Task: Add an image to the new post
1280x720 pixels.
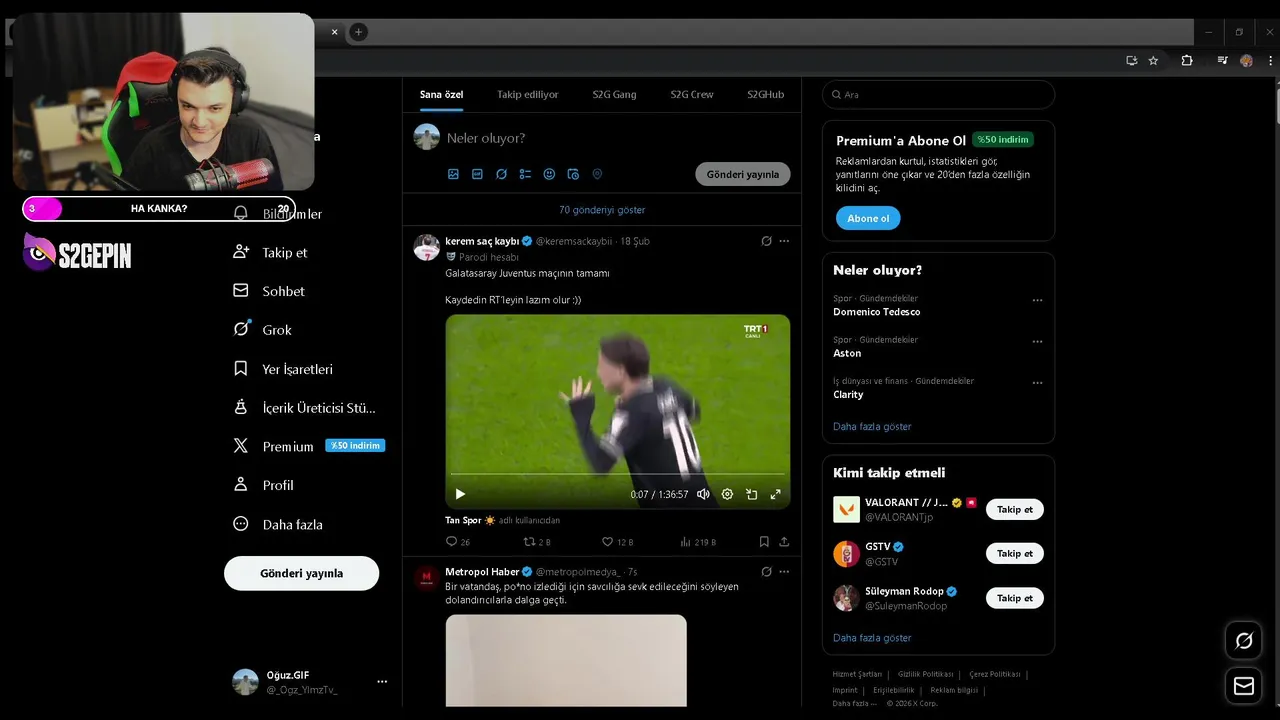Action: [453, 174]
